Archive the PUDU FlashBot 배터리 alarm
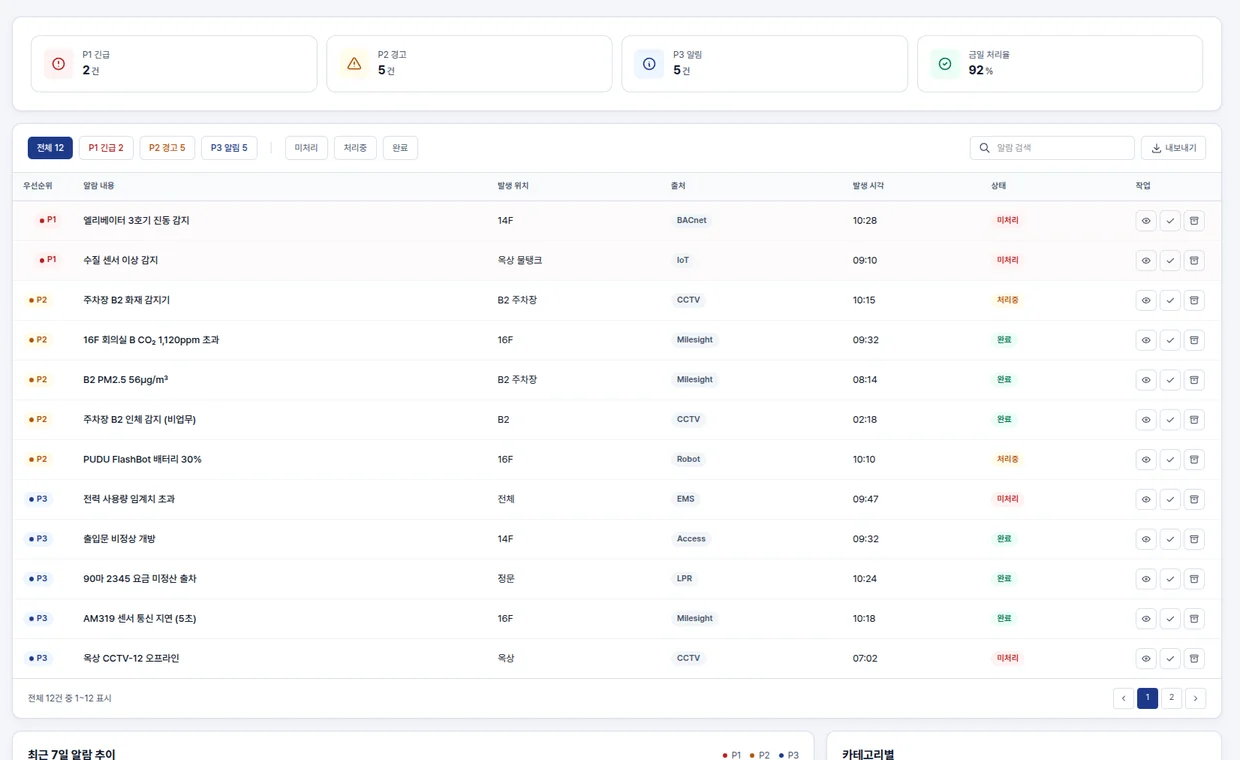 (x=1193, y=459)
